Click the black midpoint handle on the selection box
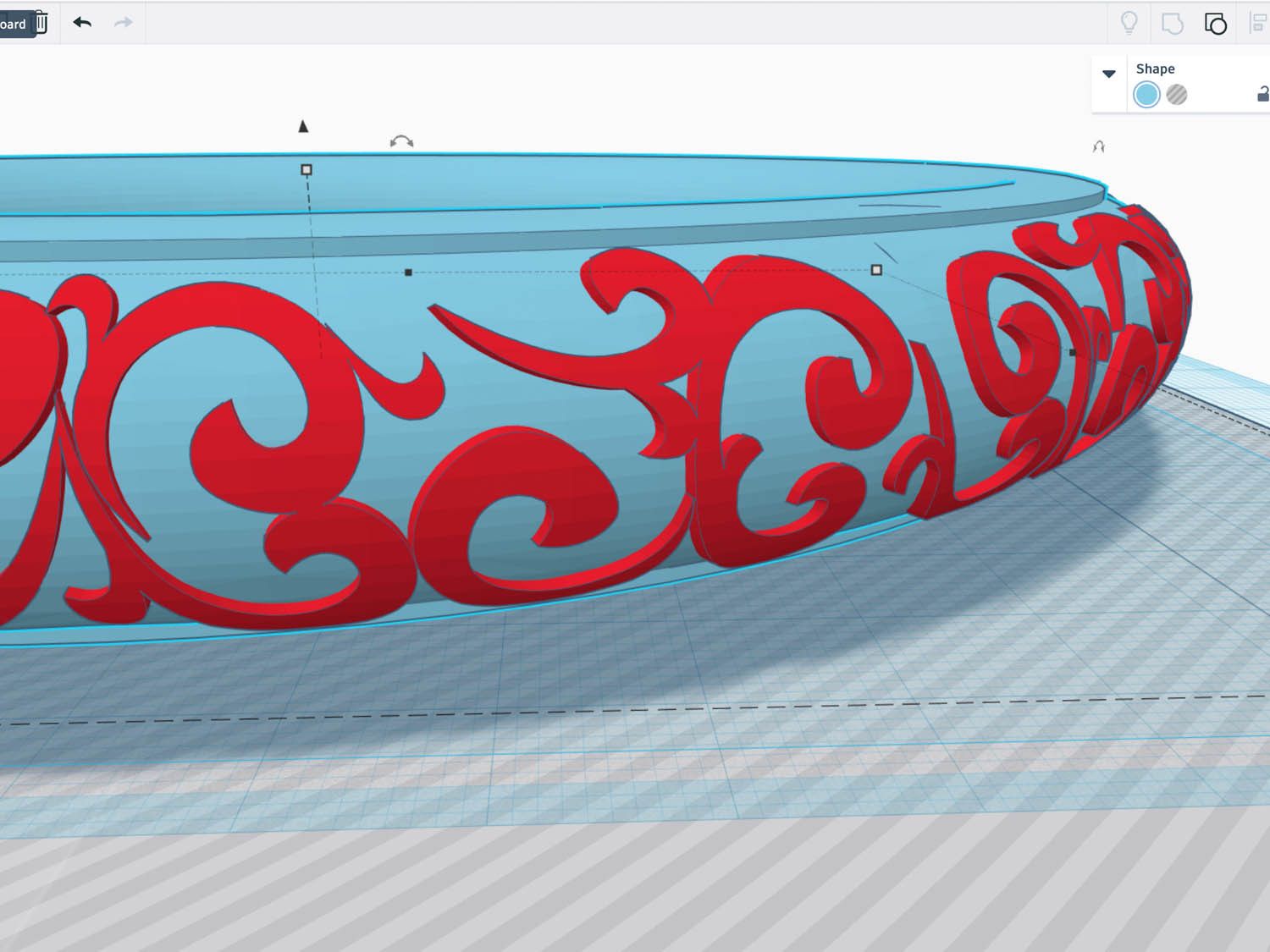1270x952 pixels. pyautogui.click(x=408, y=271)
